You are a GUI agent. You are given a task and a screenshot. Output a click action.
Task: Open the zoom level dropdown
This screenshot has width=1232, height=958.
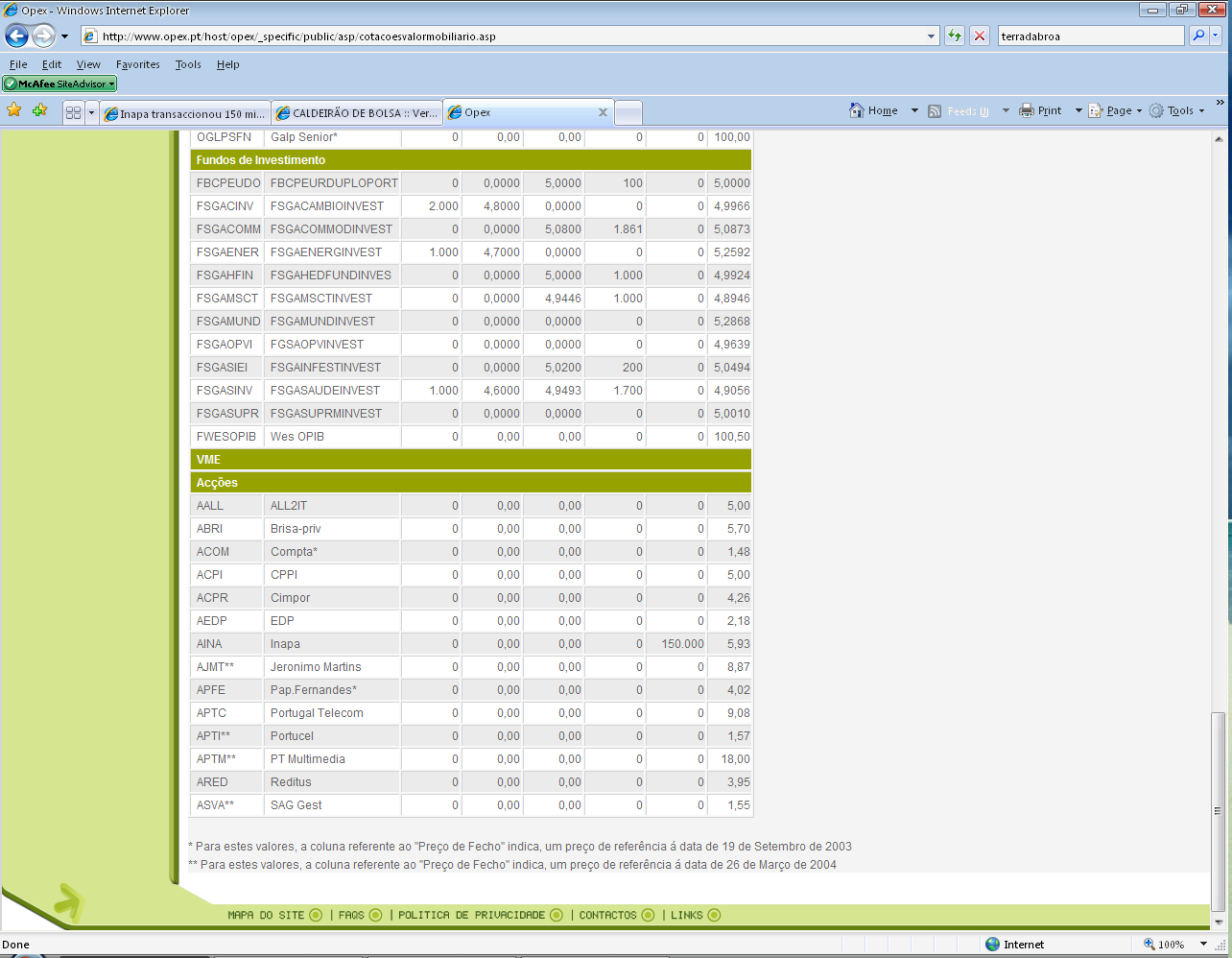1203,945
